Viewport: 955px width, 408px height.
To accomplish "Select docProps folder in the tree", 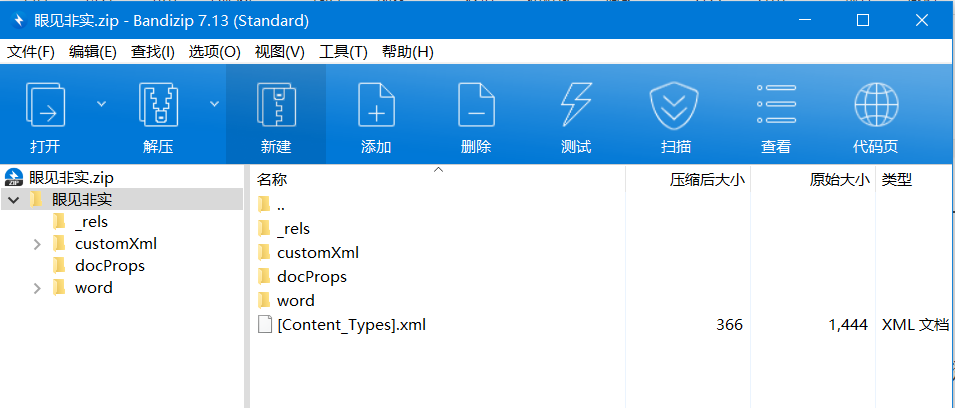I will click(x=110, y=266).
